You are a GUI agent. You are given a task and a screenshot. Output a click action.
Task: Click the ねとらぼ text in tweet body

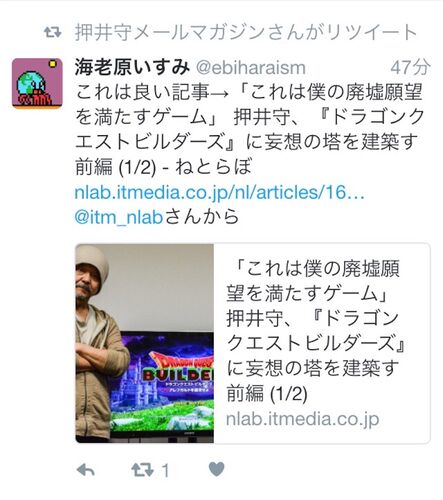(x=213, y=167)
